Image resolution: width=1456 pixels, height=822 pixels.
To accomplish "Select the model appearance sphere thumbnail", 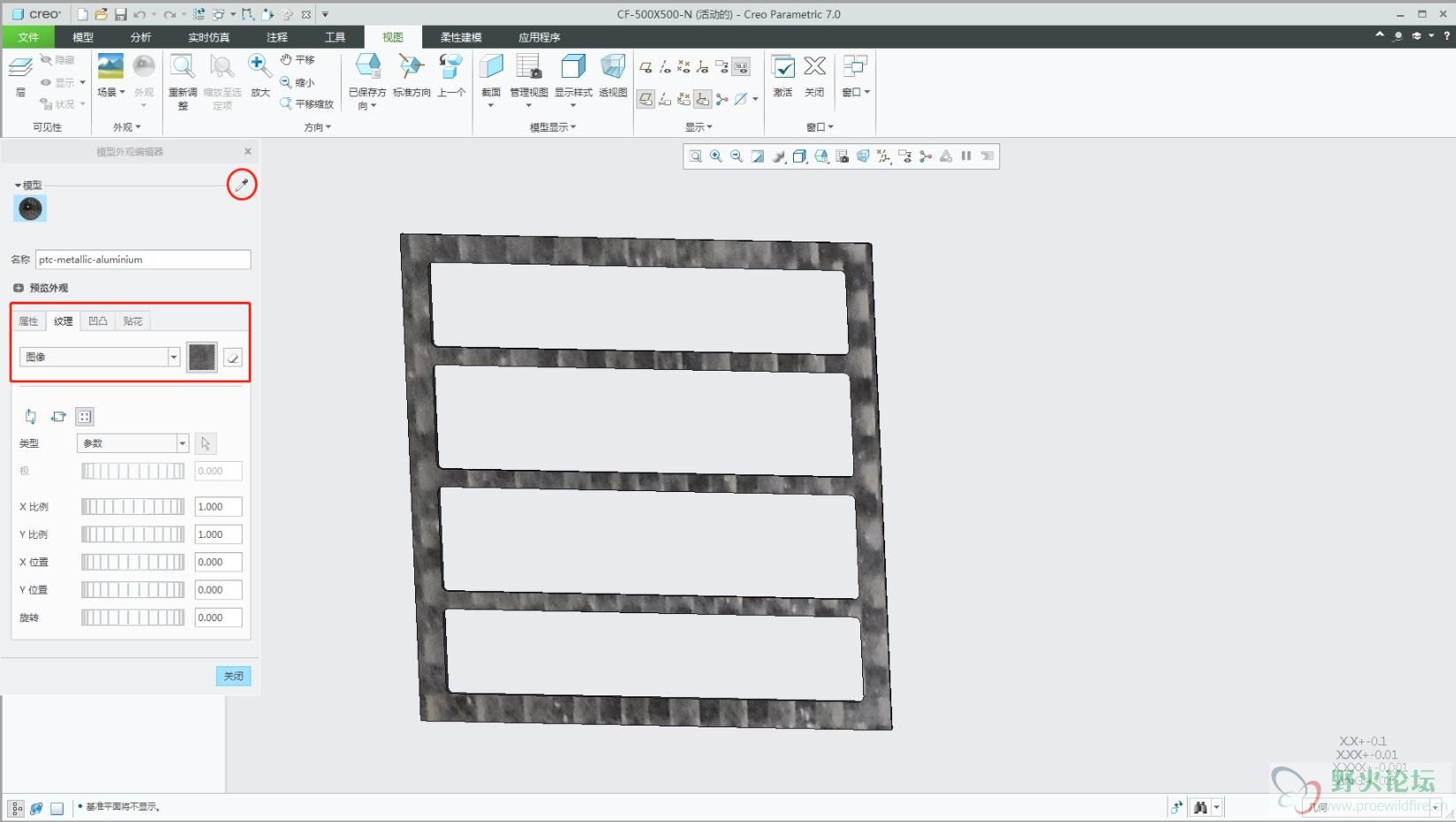I will 31,209.
